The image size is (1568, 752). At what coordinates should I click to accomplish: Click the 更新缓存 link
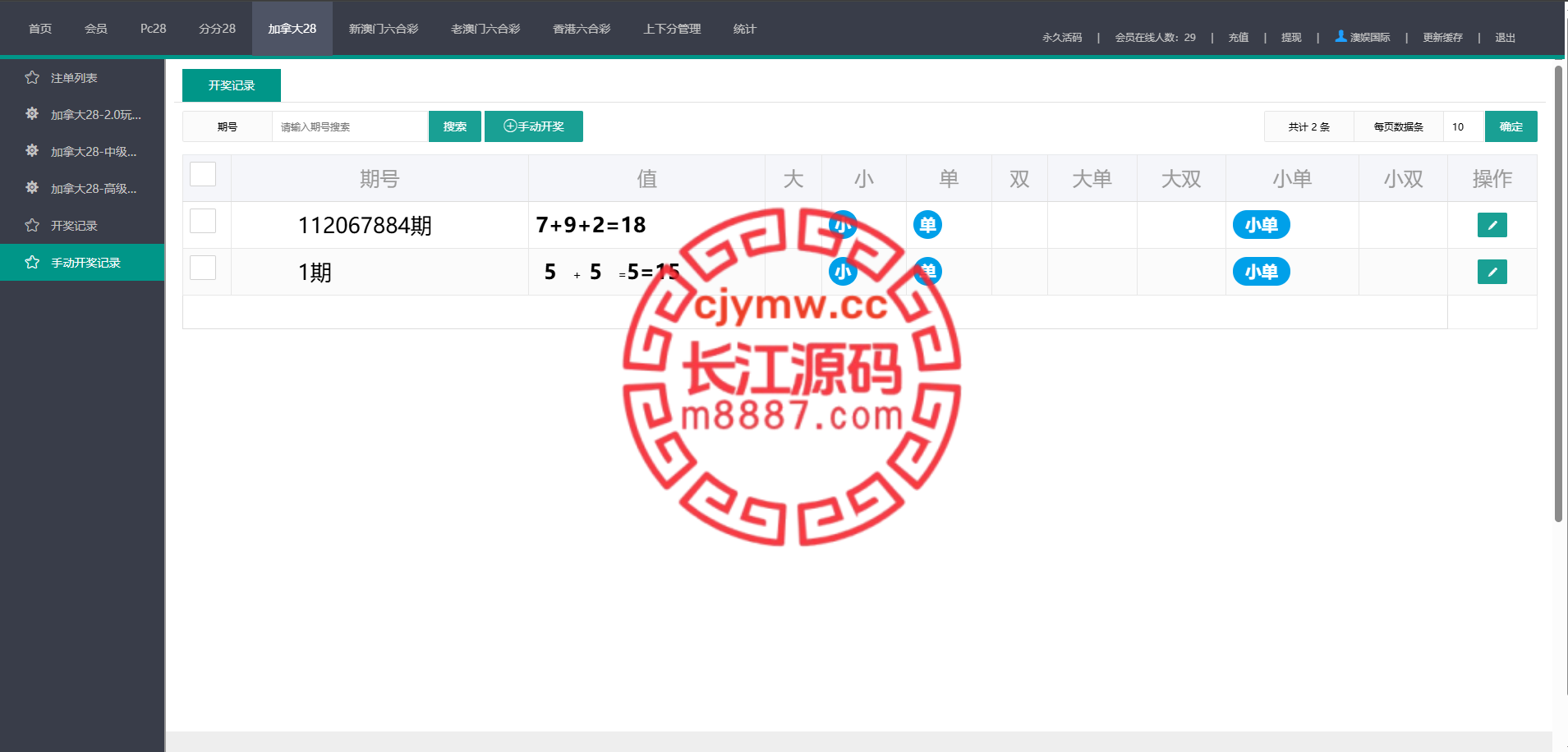(1442, 38)
